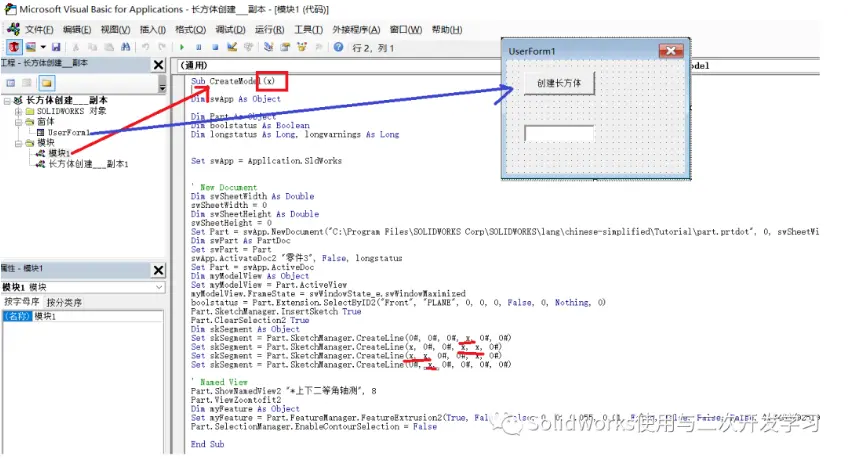This screenshot has height=459, width=848.
Task: Toggle Design Mode icon
Action: 232,47
